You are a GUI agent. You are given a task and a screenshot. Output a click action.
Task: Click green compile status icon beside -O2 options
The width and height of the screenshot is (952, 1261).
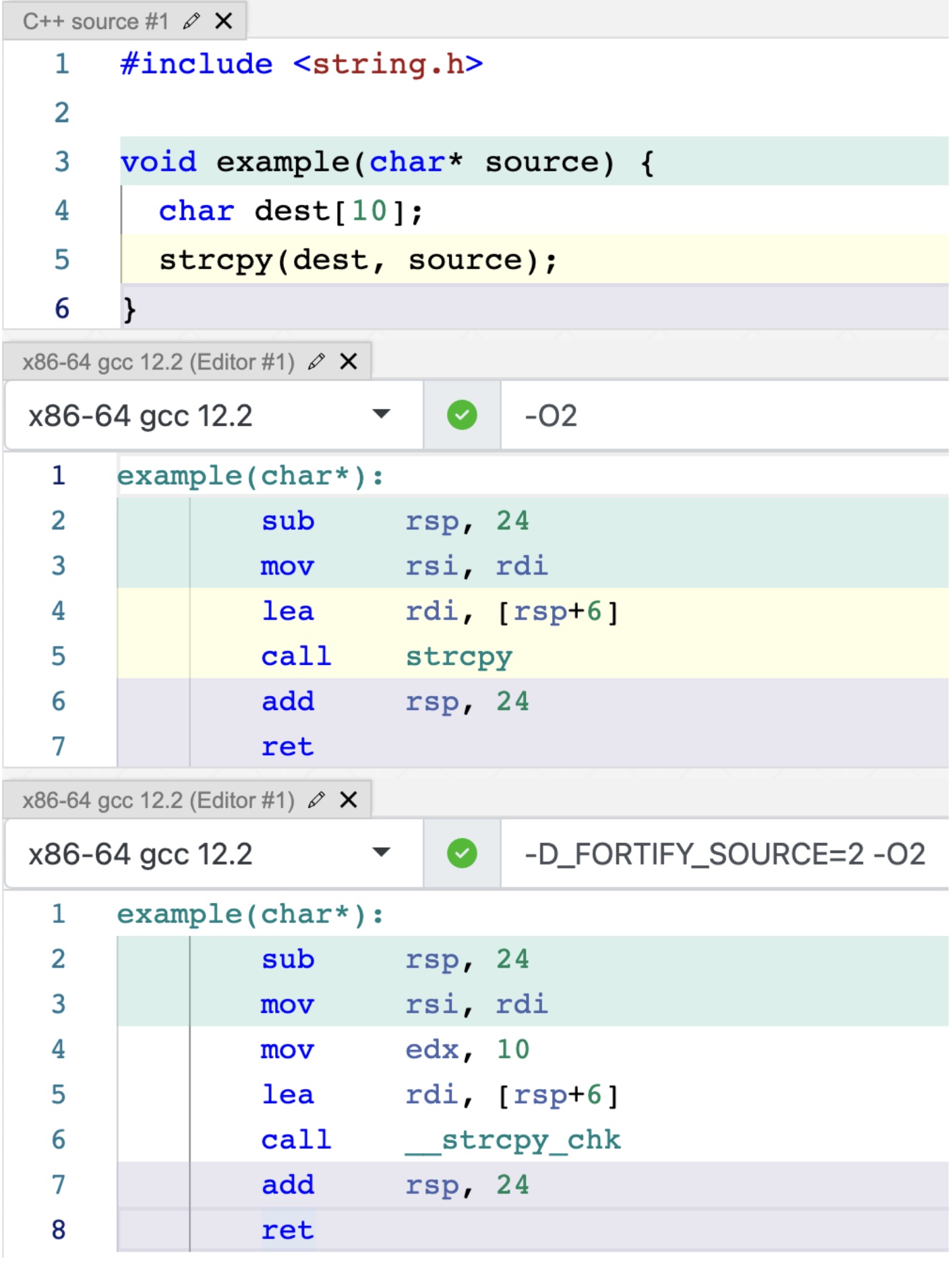tap(462, 415)
